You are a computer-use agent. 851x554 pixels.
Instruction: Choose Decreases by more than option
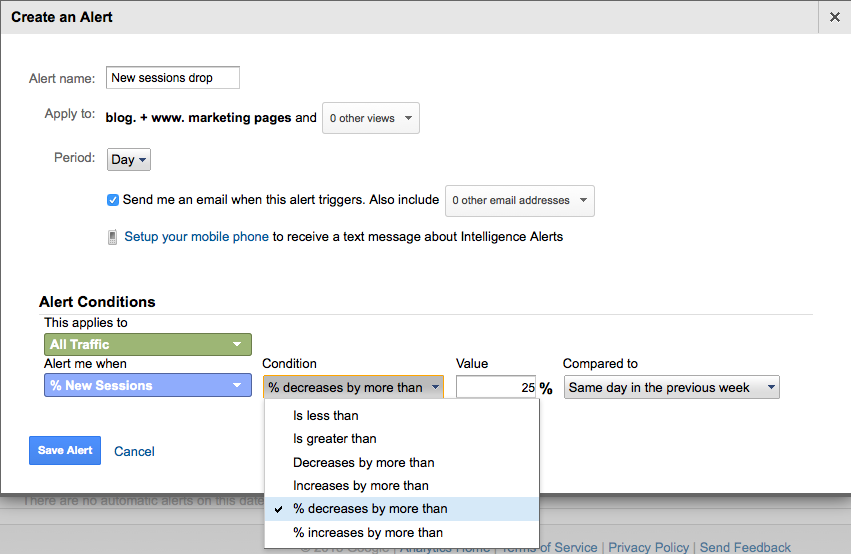(402, 462)
